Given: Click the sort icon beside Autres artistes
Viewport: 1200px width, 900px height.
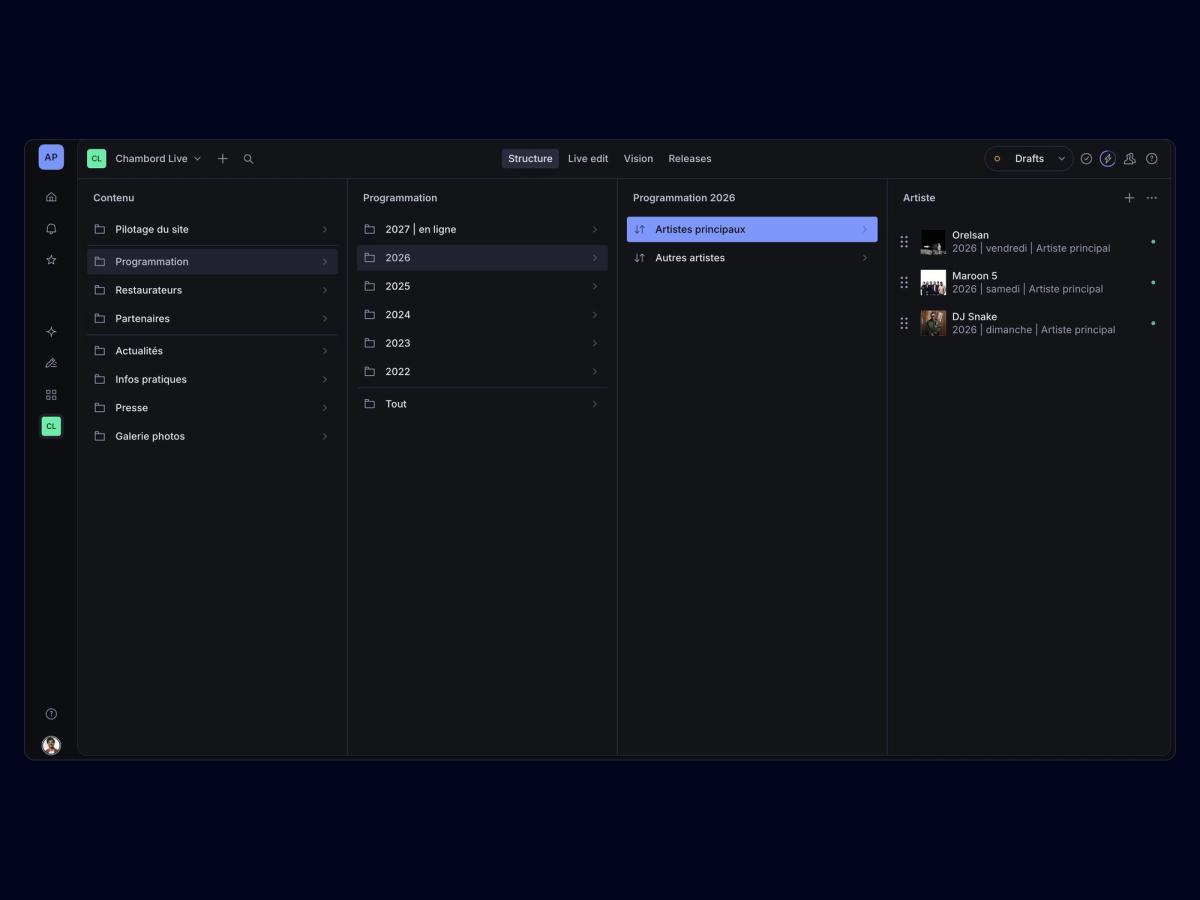Looking at the screenshot, I should (640, 258).
